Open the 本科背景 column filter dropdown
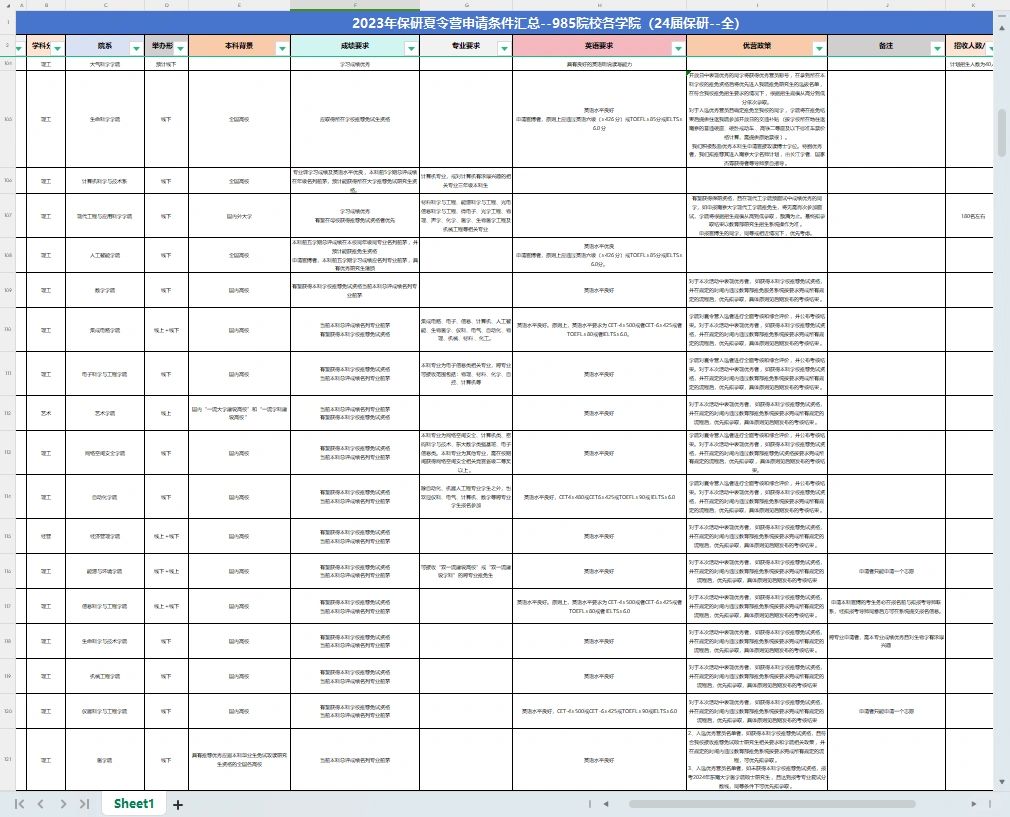 [x=282, y=48]
